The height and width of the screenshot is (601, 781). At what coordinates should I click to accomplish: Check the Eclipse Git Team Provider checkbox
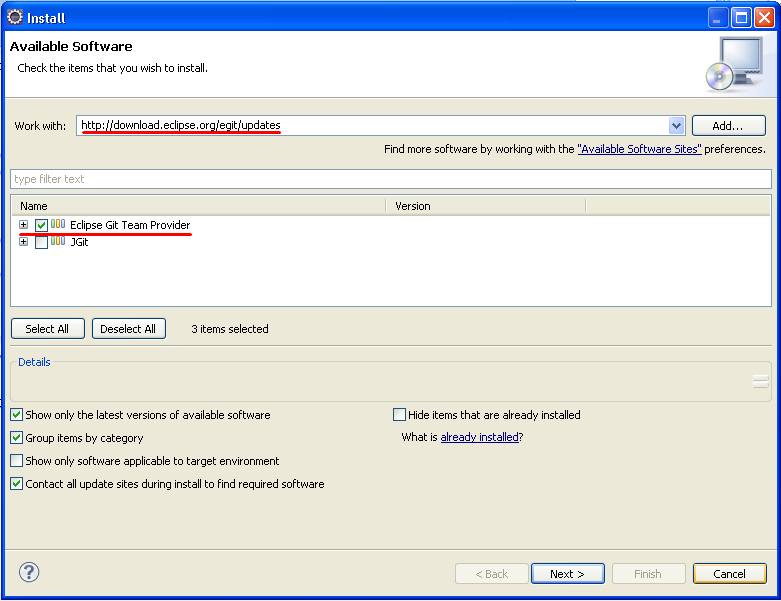pos(41,226)
